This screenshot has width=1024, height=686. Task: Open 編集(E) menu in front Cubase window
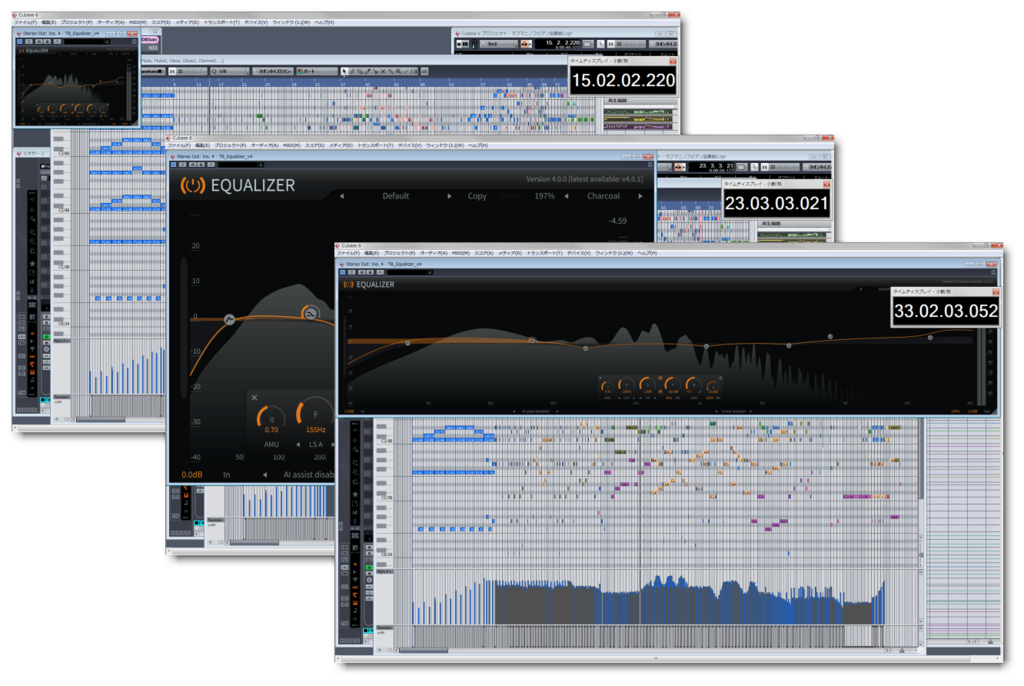pyautogui.click(x=372, y=253)
